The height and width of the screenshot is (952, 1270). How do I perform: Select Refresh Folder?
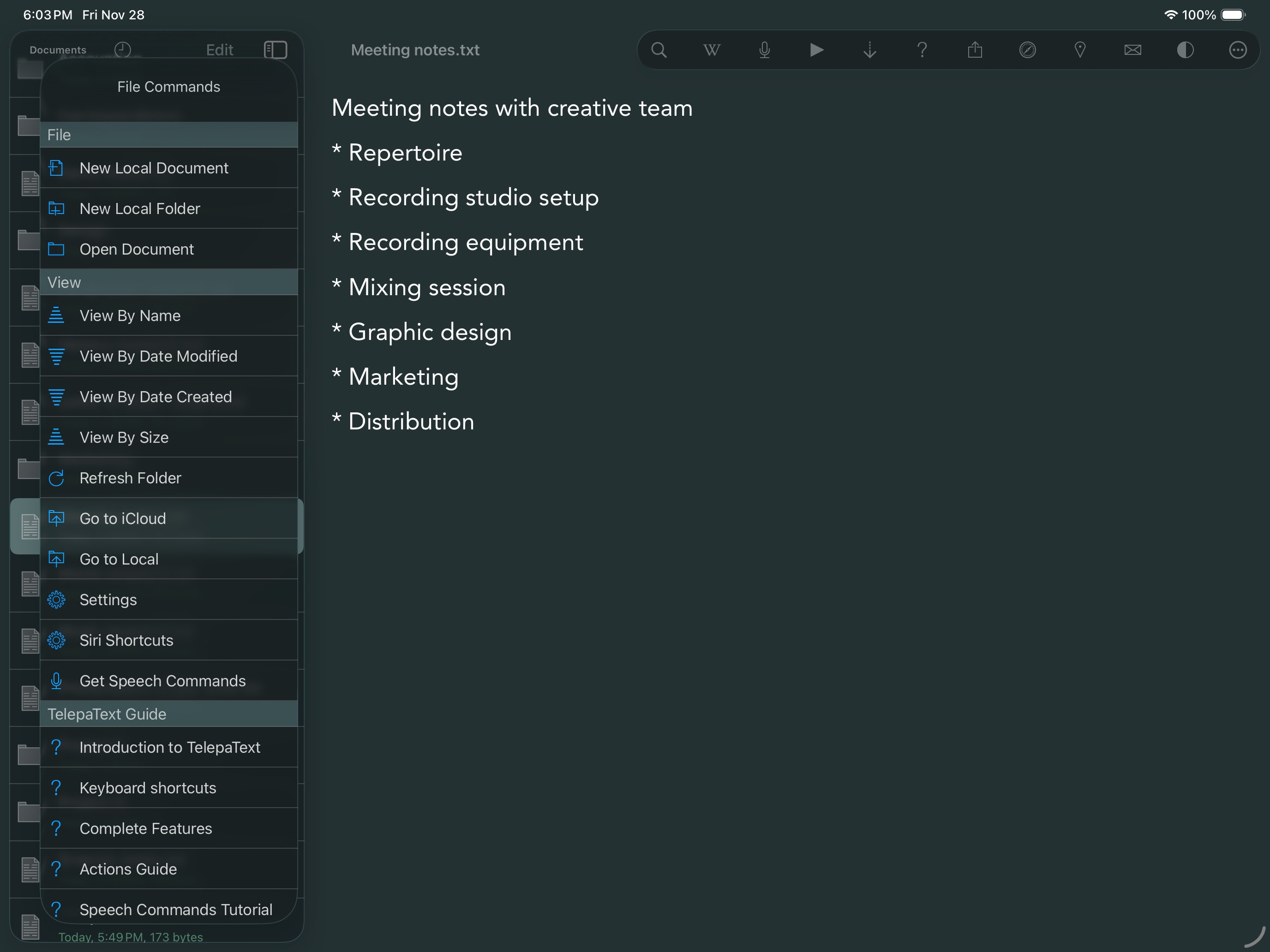point(169,477)
